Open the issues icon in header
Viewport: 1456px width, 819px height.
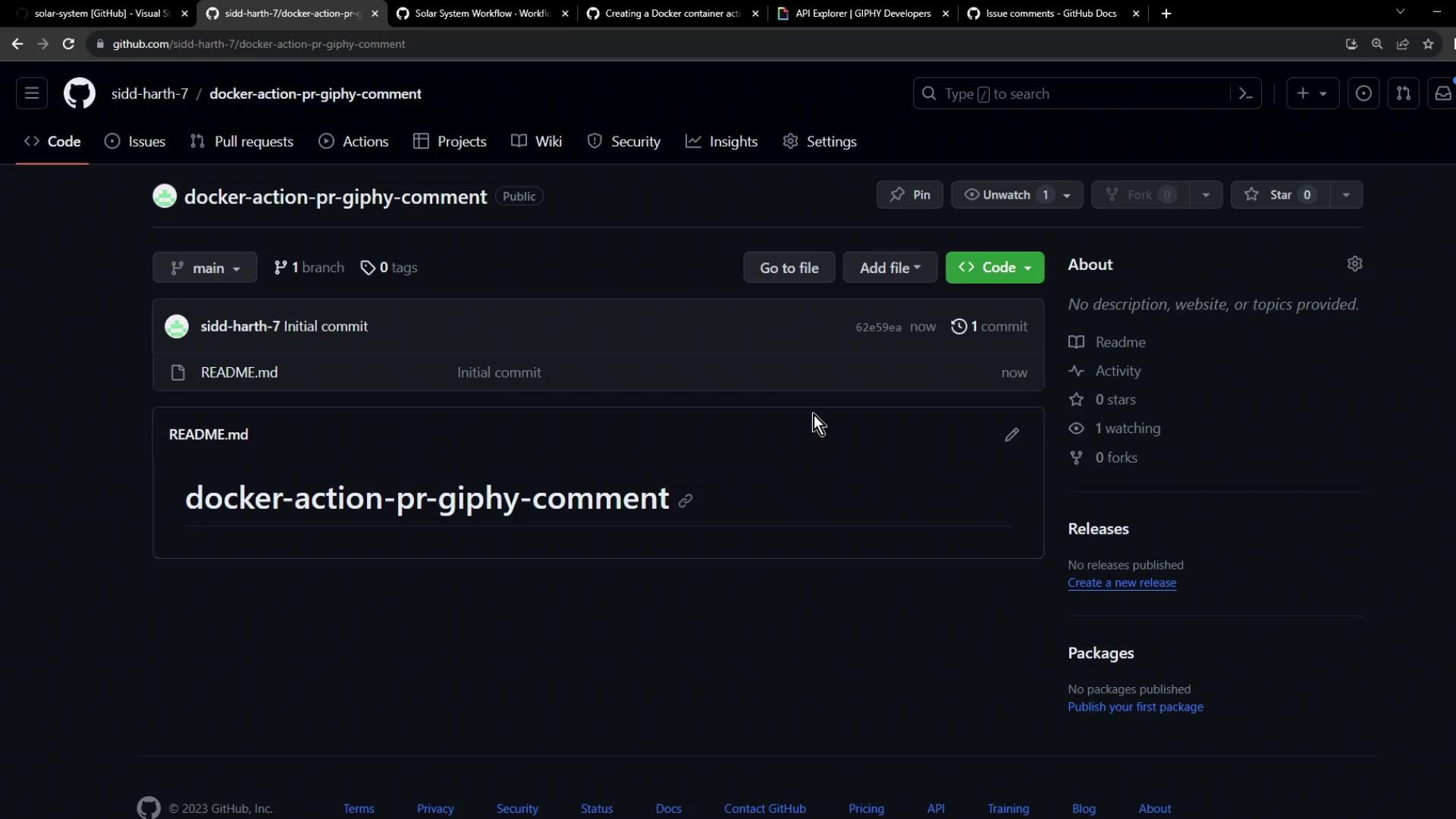click(1363, 93)
